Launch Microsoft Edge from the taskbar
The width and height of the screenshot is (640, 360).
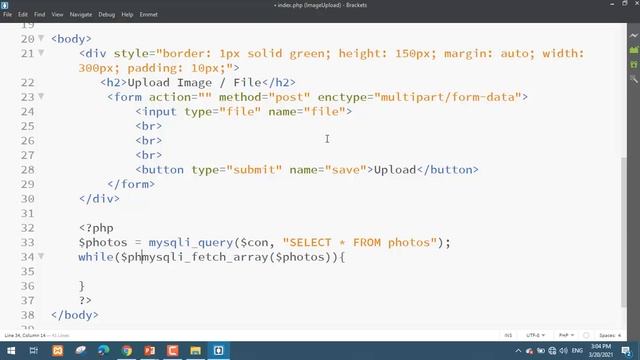tap(104, 351)
